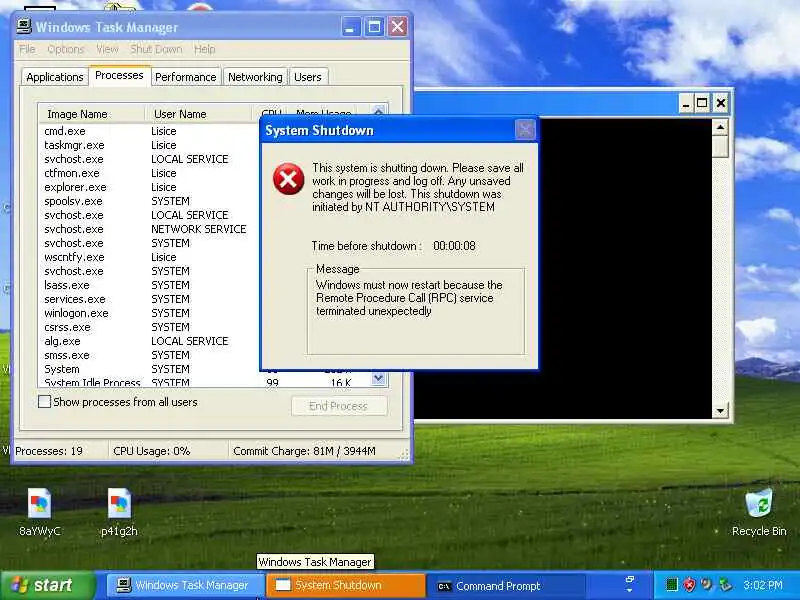800x600 pixels.
Task: Select the System process row
Action: (x=149, y=369)
